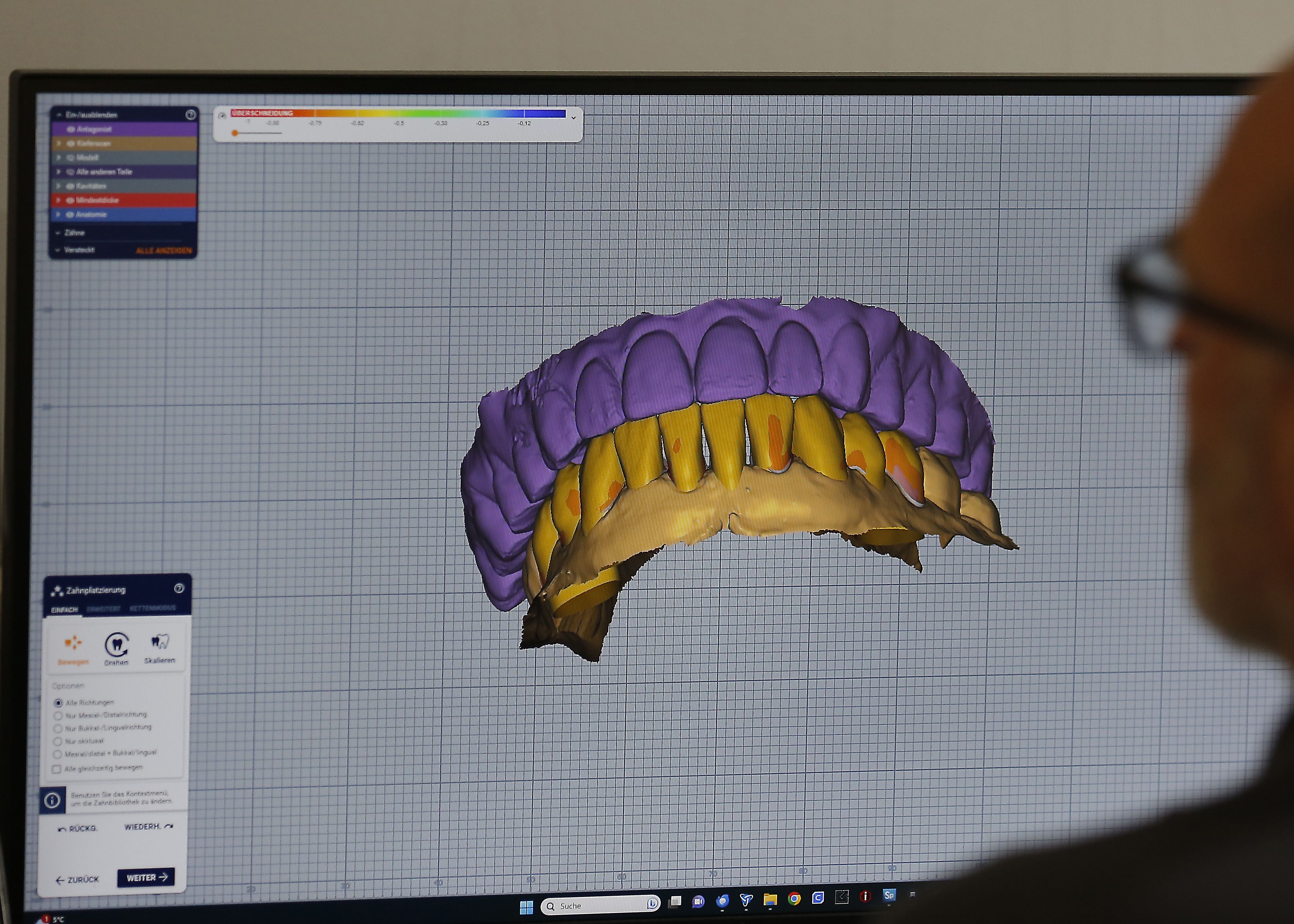The image size is (1294, 924).
Task: Switch to the Kettenmodus tab
Action: pos(152,607)
